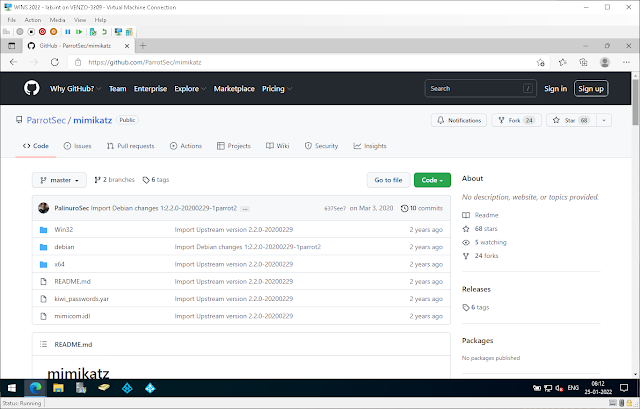The image size is (640, 409).
Task: Open File Explorer from the taskbar
Action: 58,388
